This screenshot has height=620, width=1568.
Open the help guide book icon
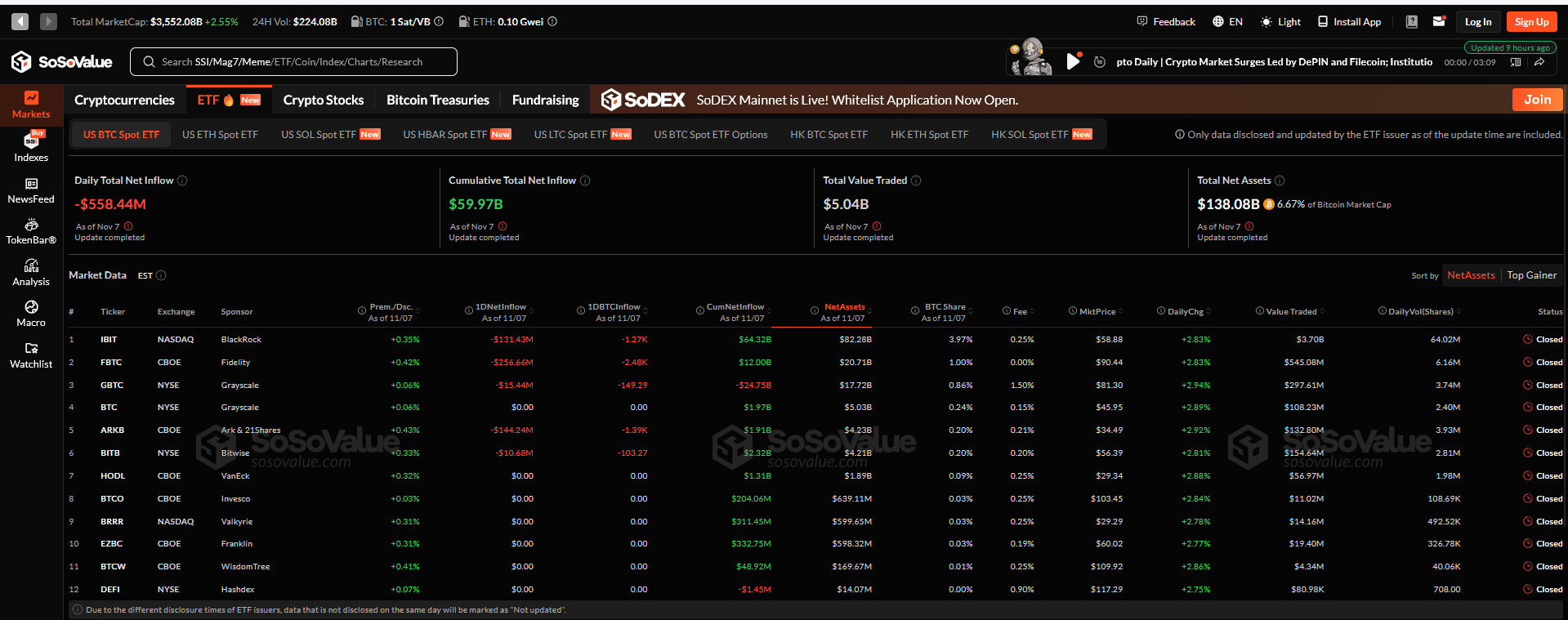click(1411, 21)
